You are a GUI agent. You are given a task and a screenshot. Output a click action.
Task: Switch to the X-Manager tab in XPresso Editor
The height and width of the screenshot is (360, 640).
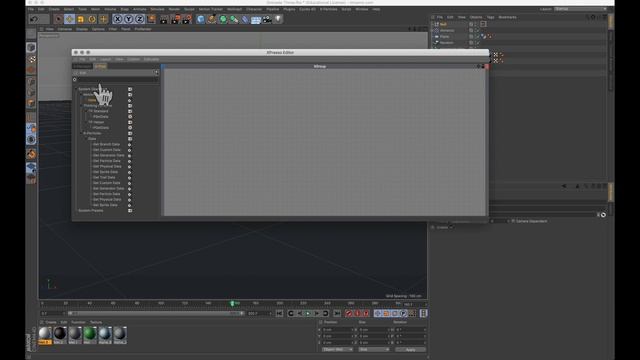[x=82, y=66]
